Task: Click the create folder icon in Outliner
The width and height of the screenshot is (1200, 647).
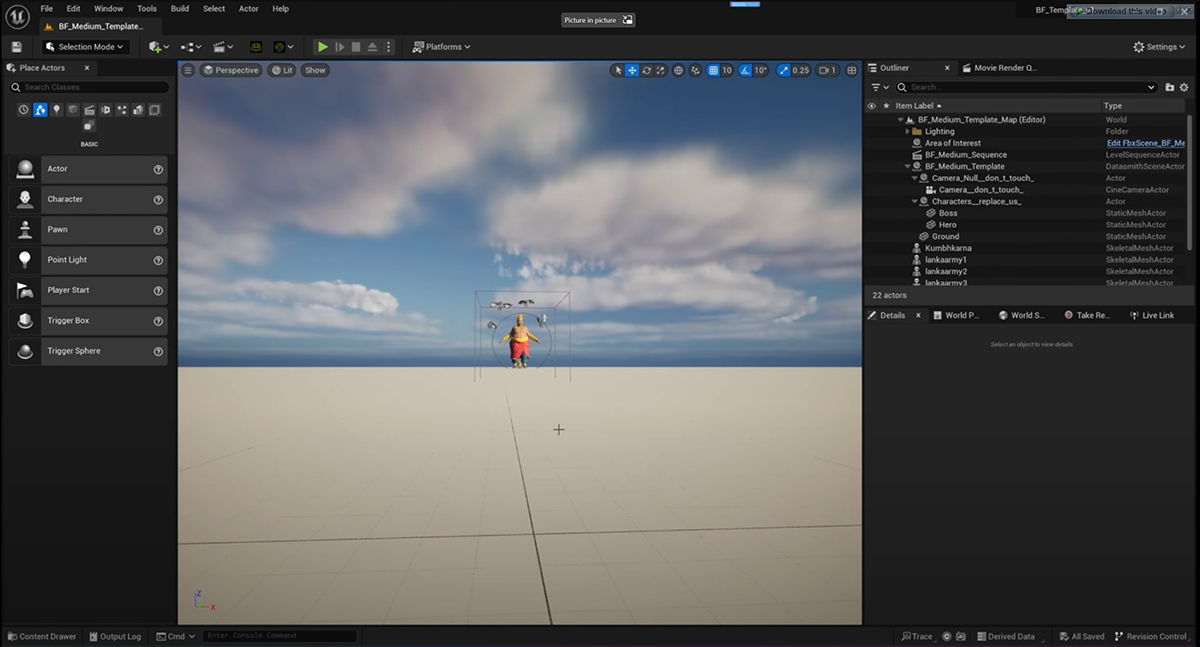Action: tap(1169, 87)
